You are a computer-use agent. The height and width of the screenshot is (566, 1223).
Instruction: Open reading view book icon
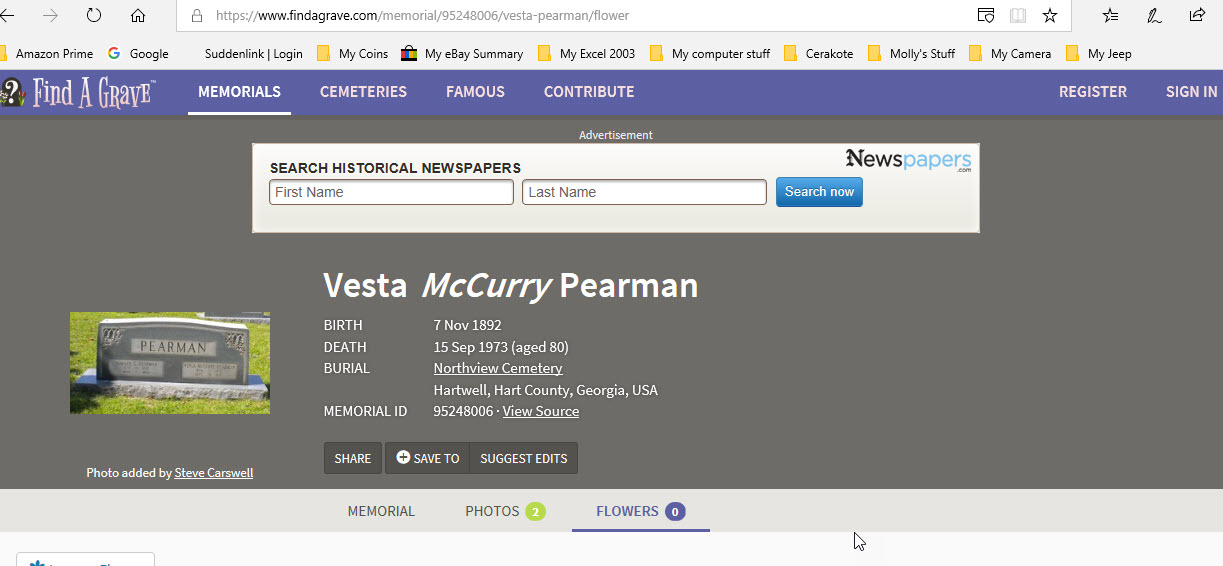(x=1018, y=16)
